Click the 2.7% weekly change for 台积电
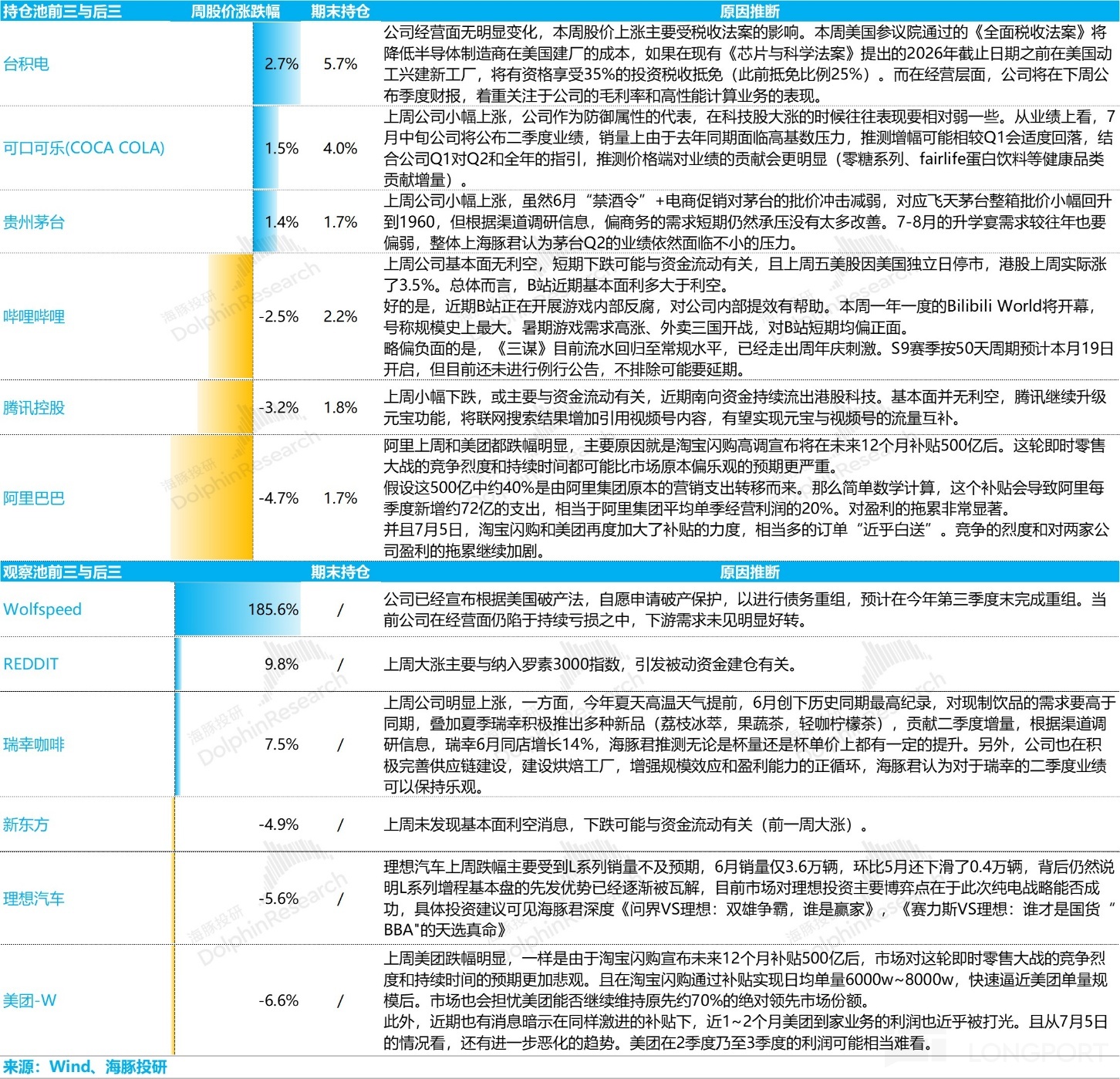 [282, 64]
